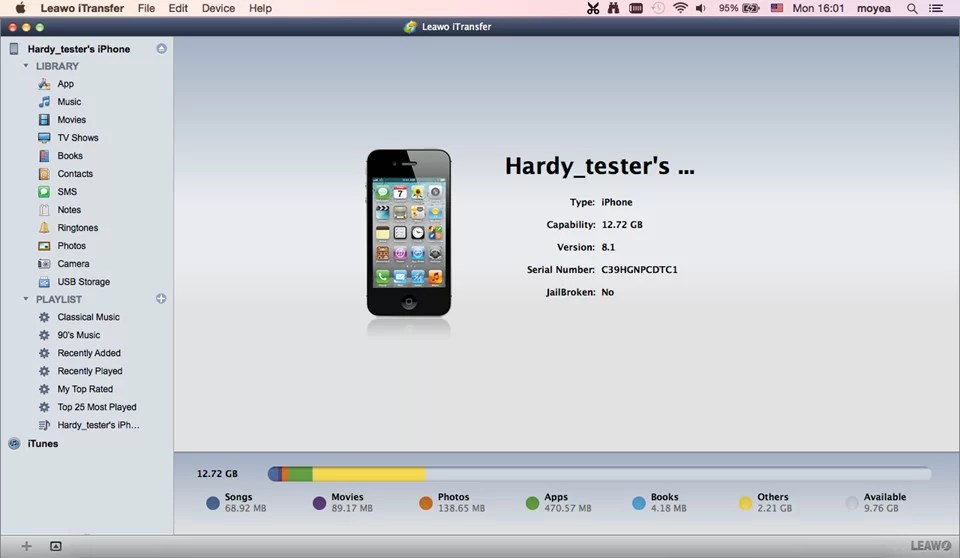Click the Version value 8.1
Viewport: 960px width, 558px height.
[x=608, y=247]
